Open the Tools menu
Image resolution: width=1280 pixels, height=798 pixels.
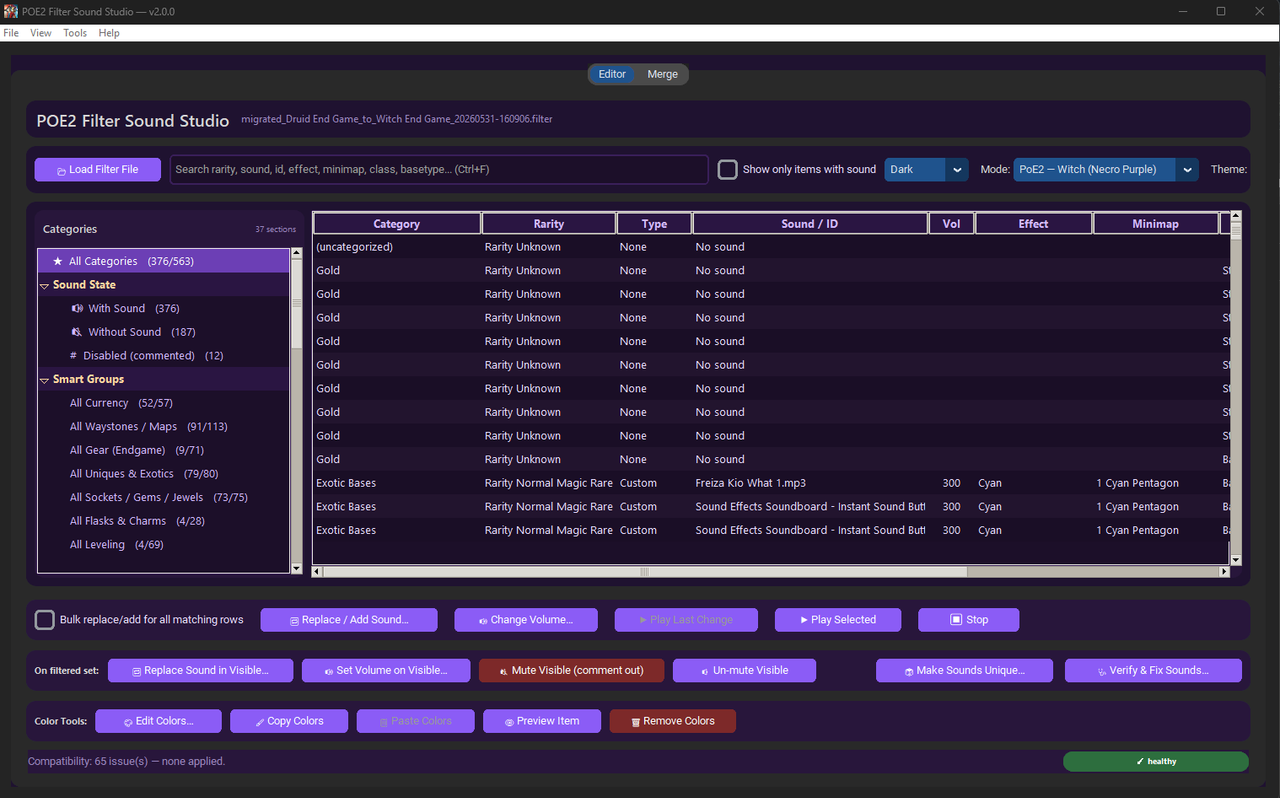75,33
